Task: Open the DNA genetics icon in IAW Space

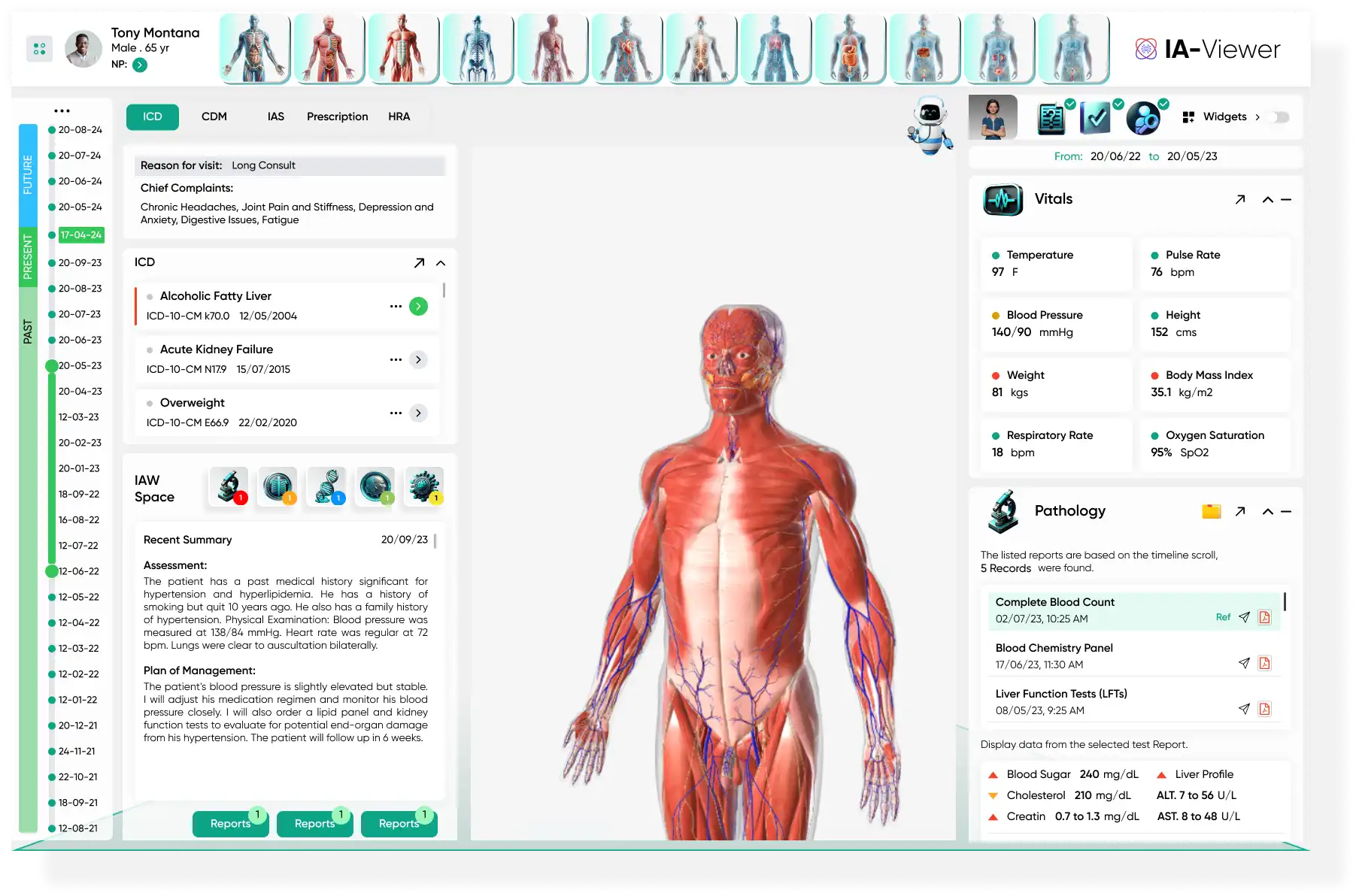Action: pos(326,486)
